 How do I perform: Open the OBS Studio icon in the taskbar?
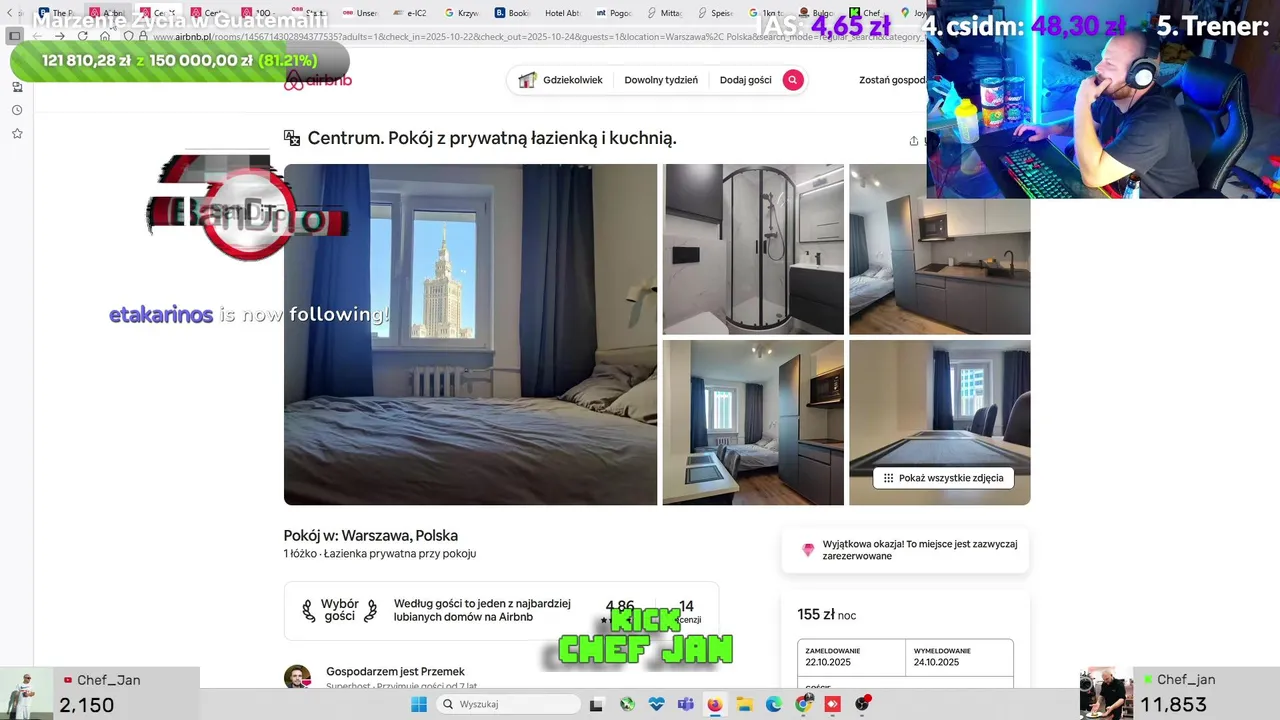[x=862, y=704]
